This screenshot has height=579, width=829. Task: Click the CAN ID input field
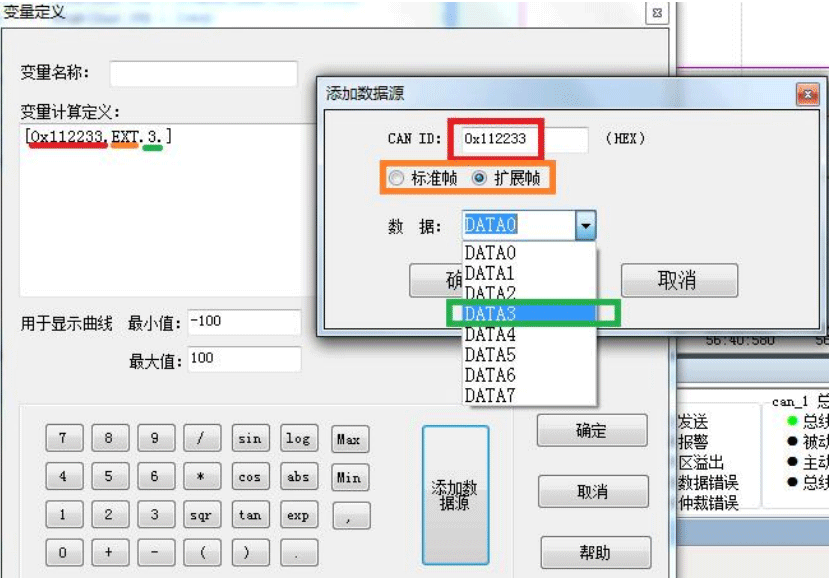[520, 140]
